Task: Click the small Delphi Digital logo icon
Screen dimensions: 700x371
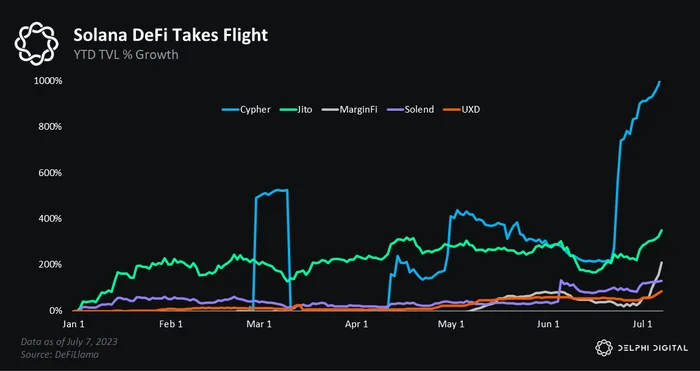Action: click(x=604, y=348)
